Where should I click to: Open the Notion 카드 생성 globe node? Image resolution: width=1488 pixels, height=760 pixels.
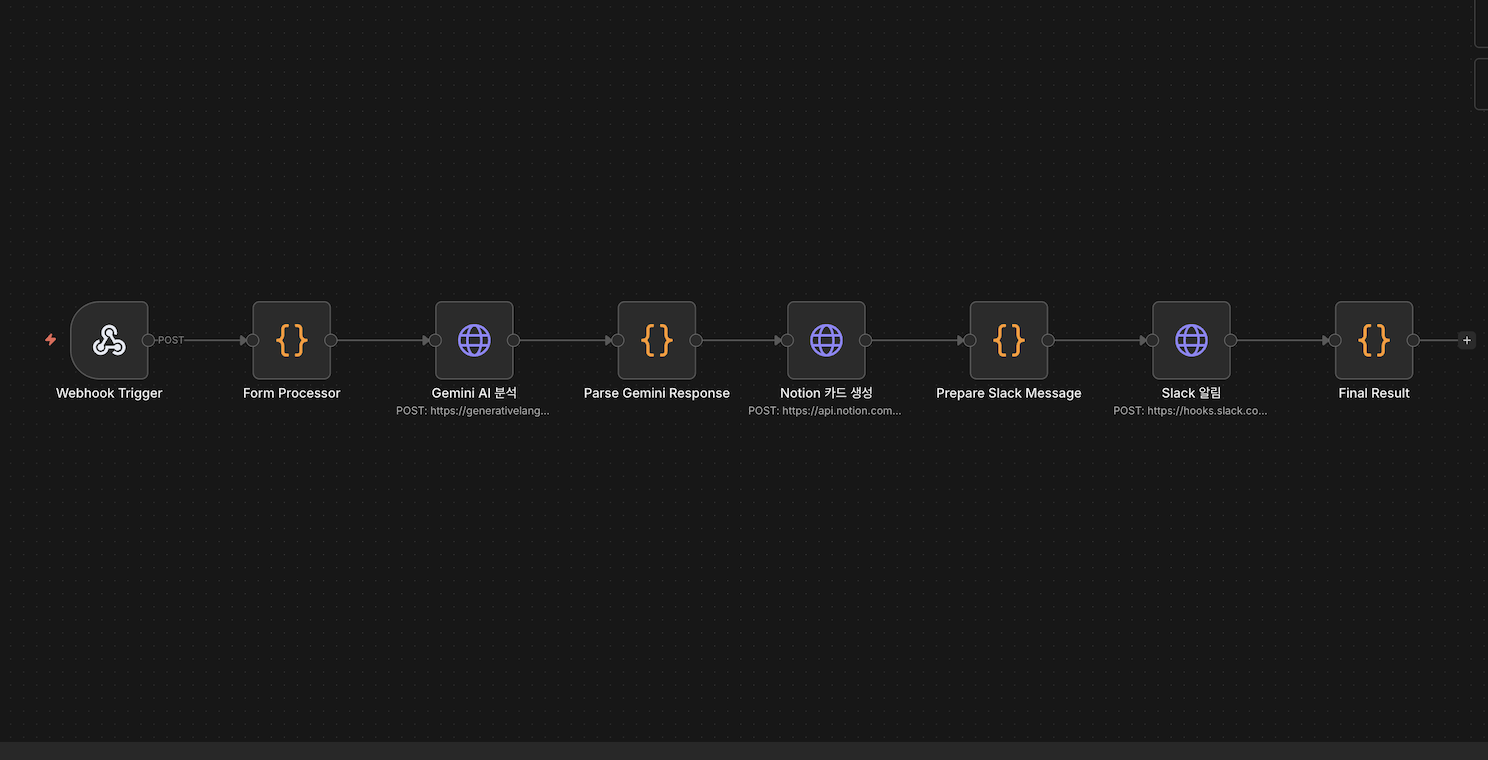click(x=826, y=340)
